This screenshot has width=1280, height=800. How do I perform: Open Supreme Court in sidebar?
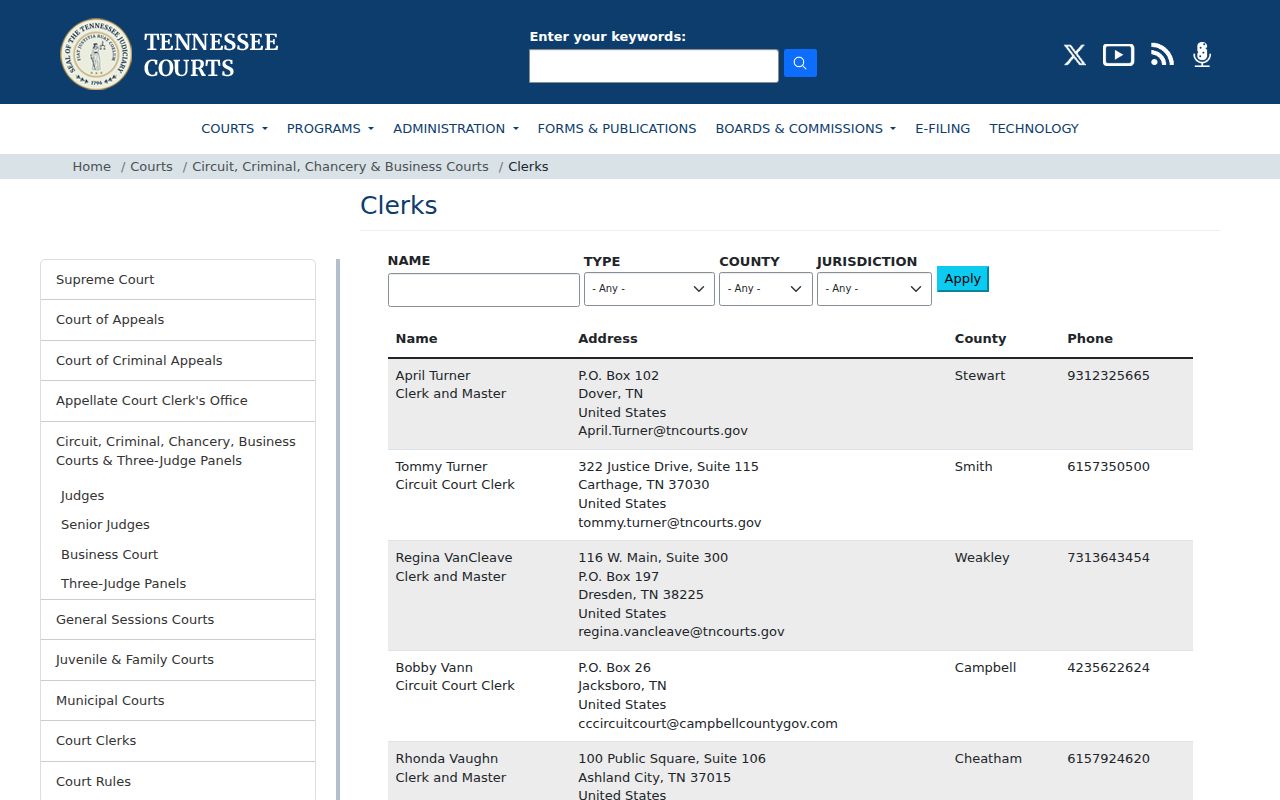point(178,280)
